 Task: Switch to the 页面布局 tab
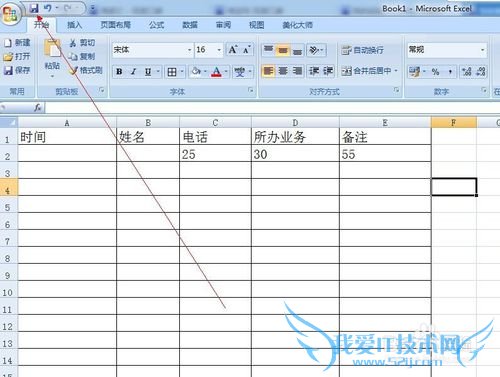pyautogui.click(x=115, y=25)
